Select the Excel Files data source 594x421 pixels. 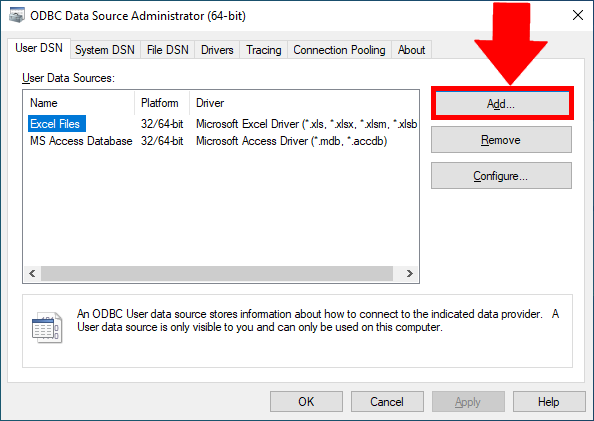pos(57,124)
